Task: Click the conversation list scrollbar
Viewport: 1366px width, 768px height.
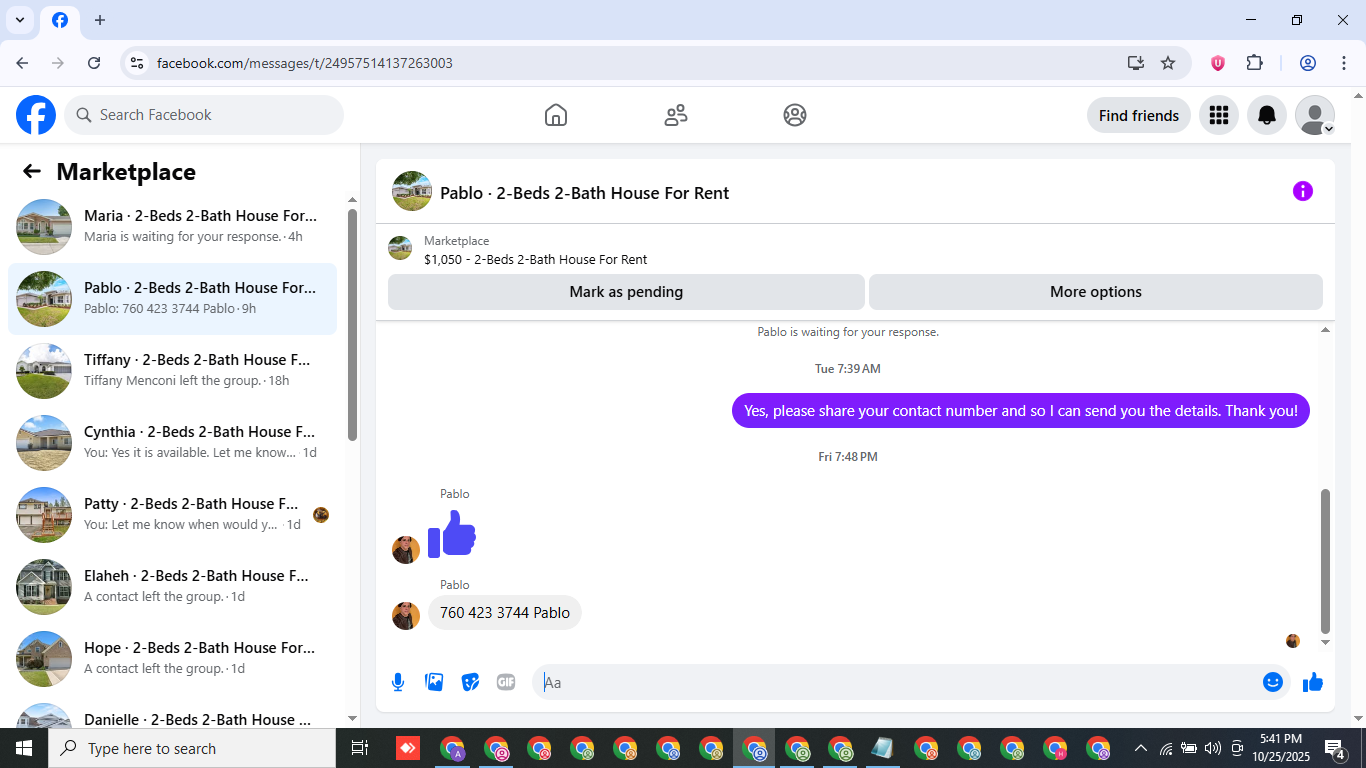Action: pyautogui.click(x=352, y=324)
